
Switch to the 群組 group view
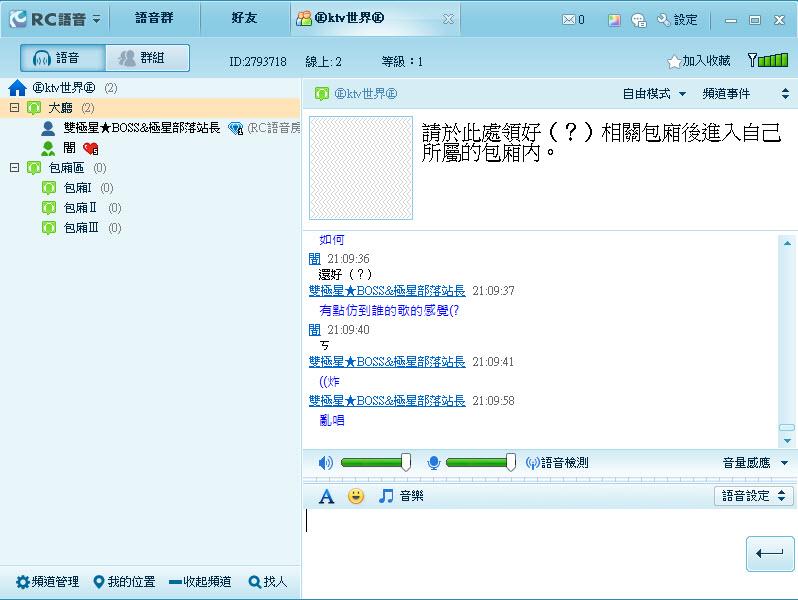147,58
